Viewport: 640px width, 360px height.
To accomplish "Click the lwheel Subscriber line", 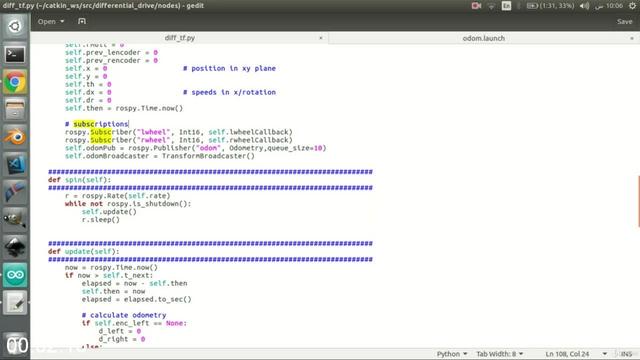I will coord(179,132).
